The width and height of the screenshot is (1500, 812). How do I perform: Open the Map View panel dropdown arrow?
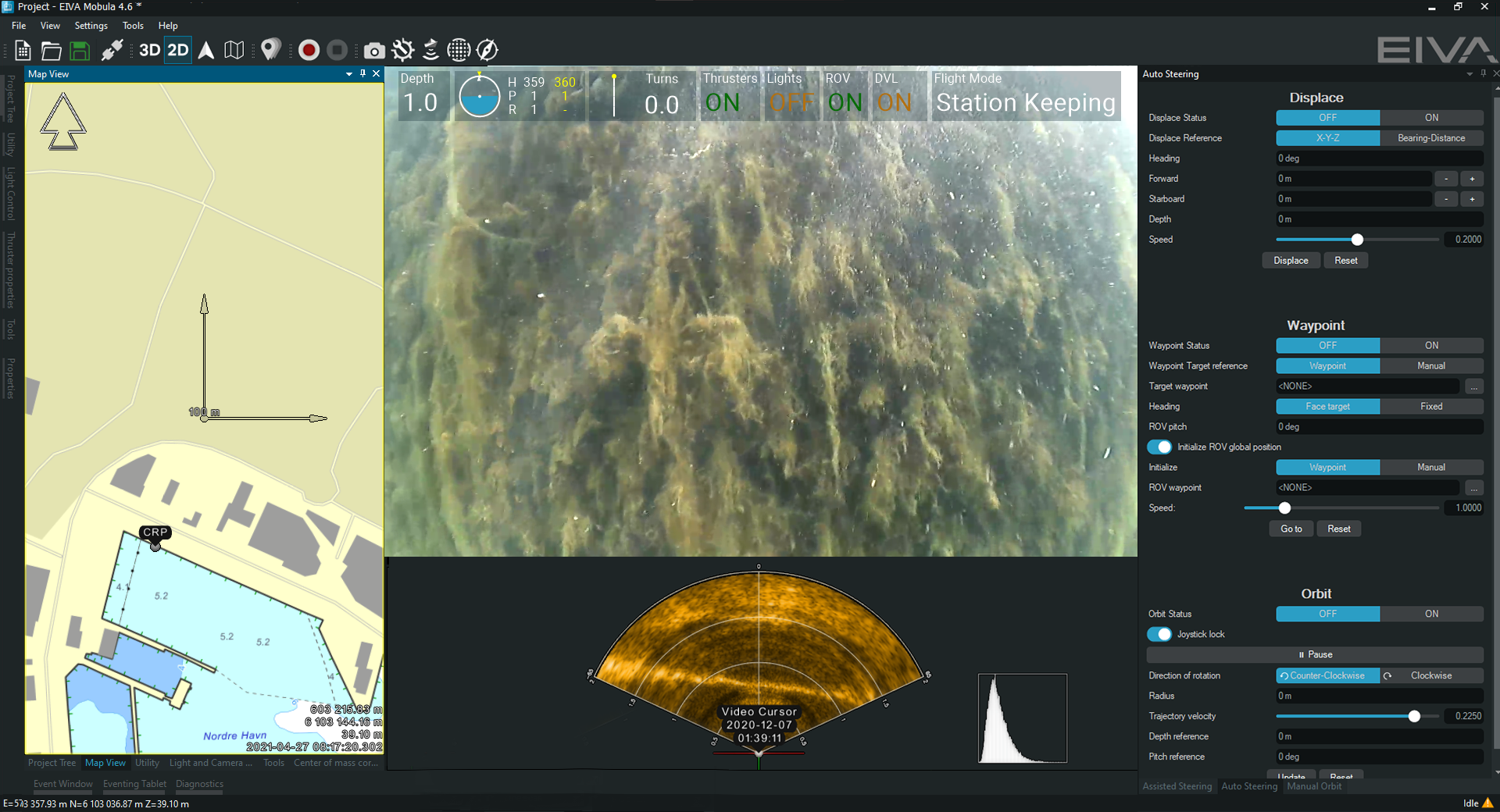(348, 74)
